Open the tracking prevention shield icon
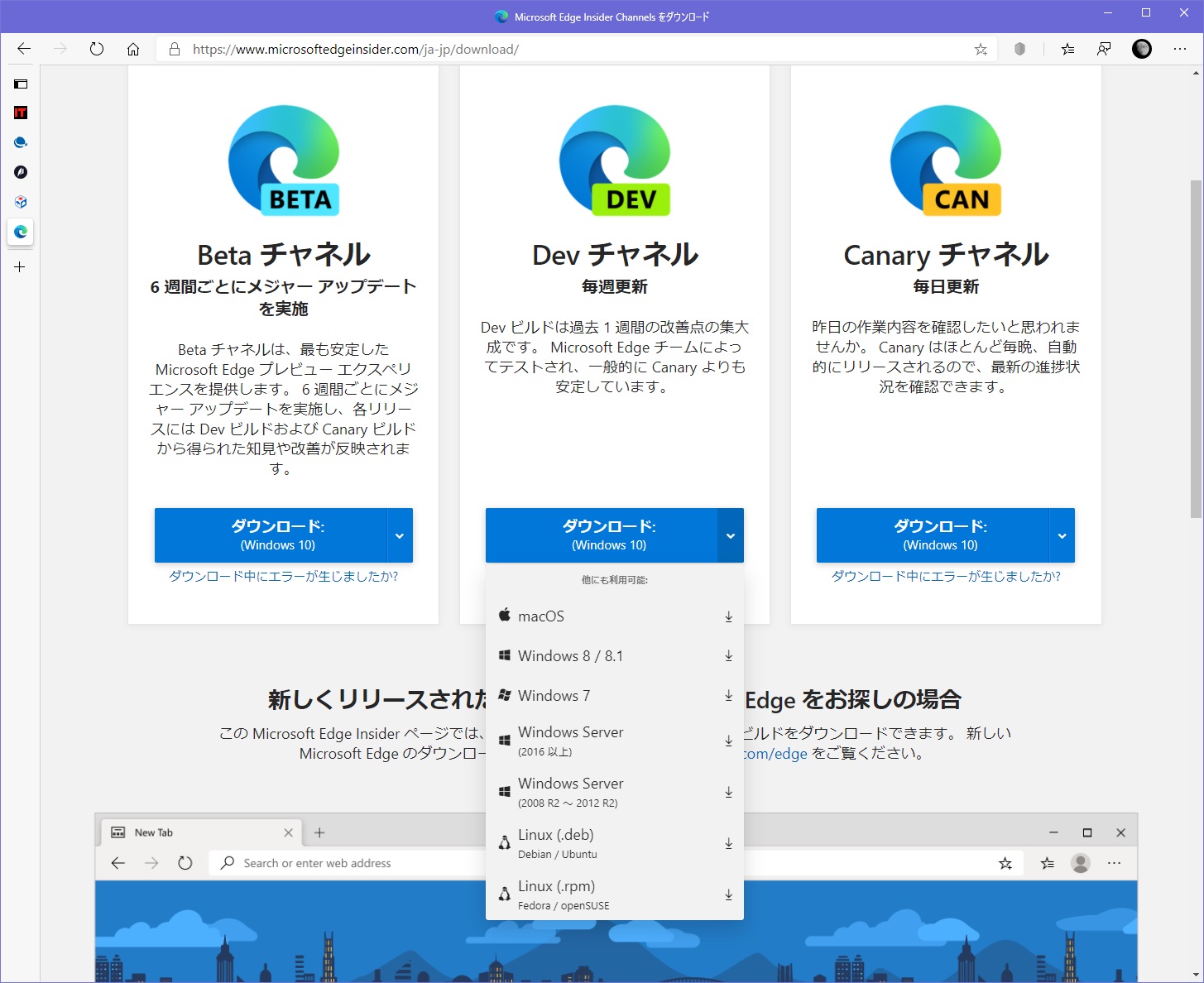The width and height of the screenshot is (1204, 983). tap(1019, 50)
